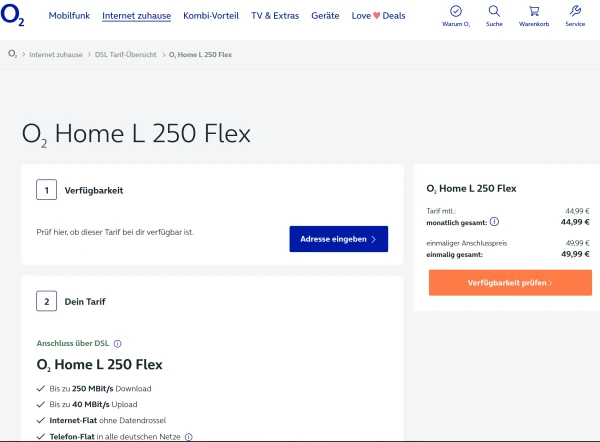Click the Prüf hier availability text
The height and width of the screenshot is (442, 600).
115,232
